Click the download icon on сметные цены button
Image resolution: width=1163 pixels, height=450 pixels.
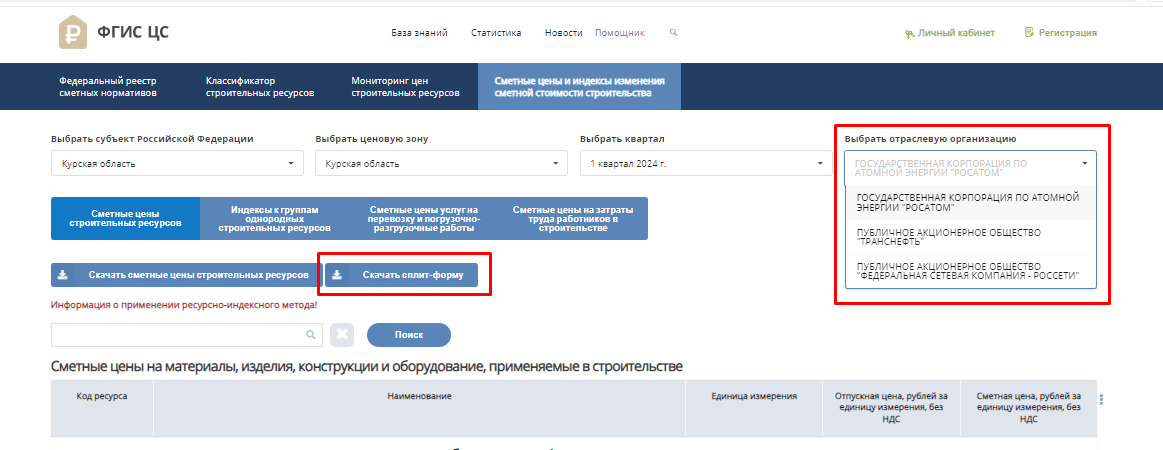pyautogui.click(x=63, y=275)
